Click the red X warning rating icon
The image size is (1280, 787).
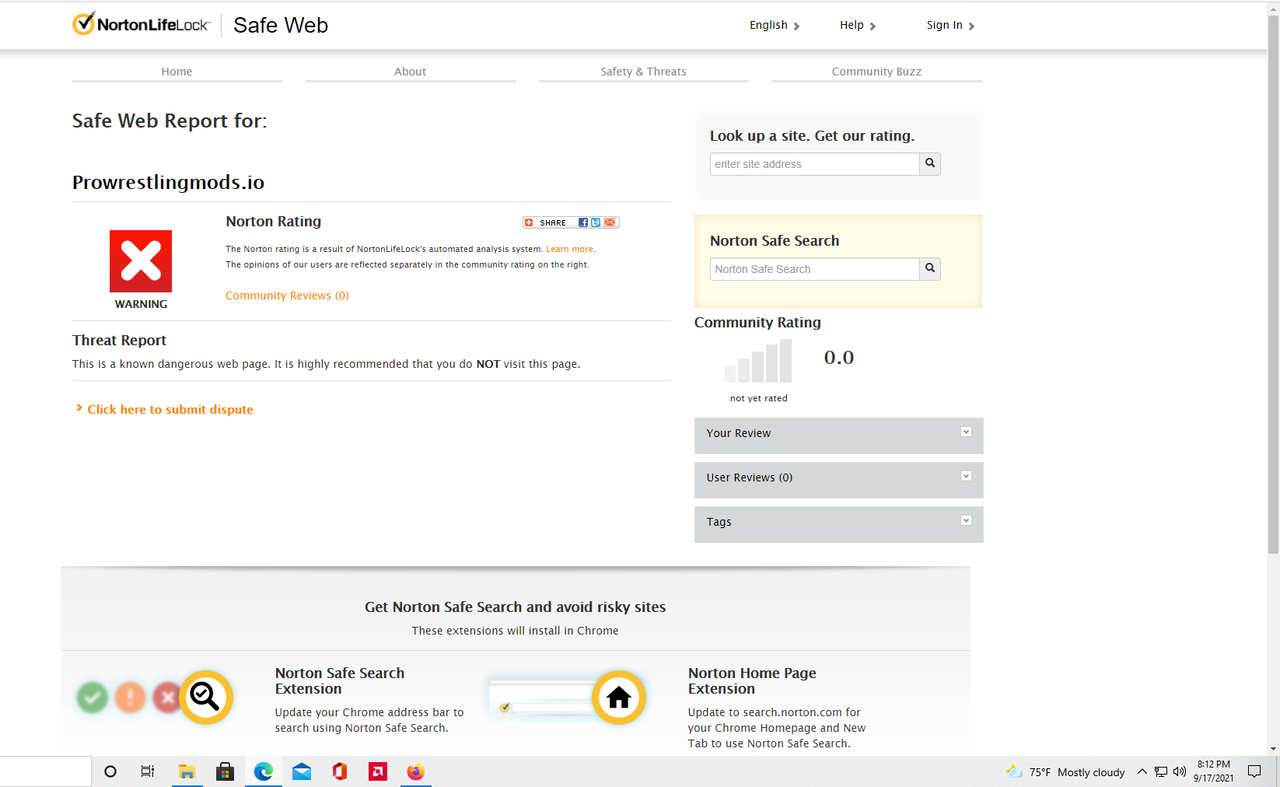141,261
